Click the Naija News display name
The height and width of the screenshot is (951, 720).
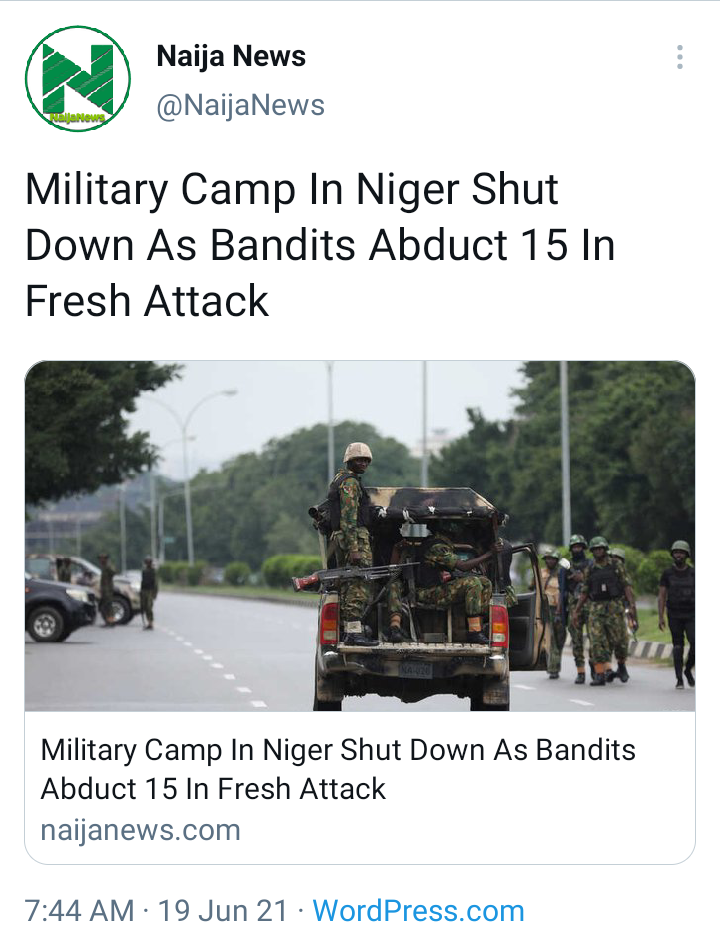tap(231, 56)
